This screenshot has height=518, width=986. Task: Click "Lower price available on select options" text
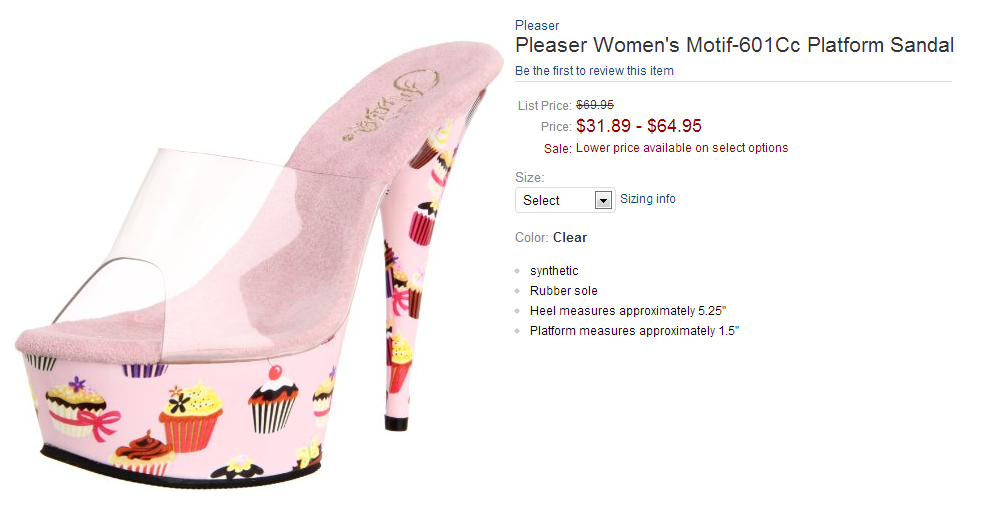pyautogui.click(x=682, y=148)
